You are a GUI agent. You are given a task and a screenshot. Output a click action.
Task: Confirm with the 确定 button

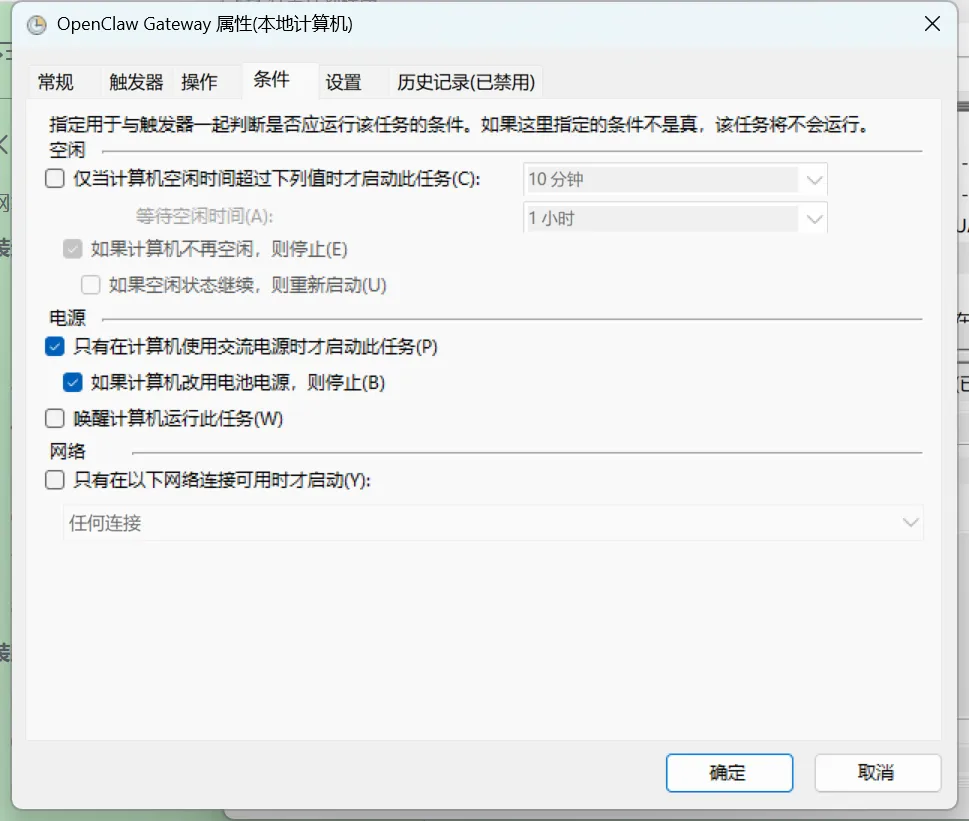[x=729, y=772]
